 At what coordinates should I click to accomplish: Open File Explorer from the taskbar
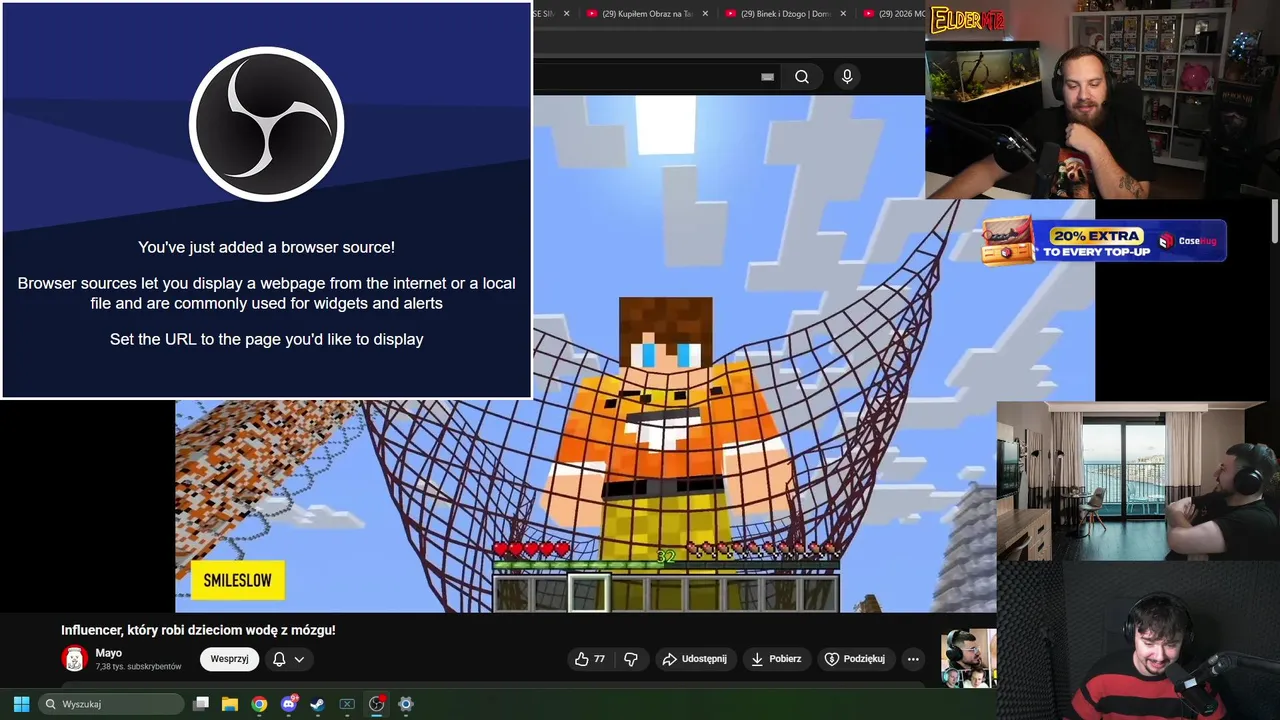(x=230, y=704)
